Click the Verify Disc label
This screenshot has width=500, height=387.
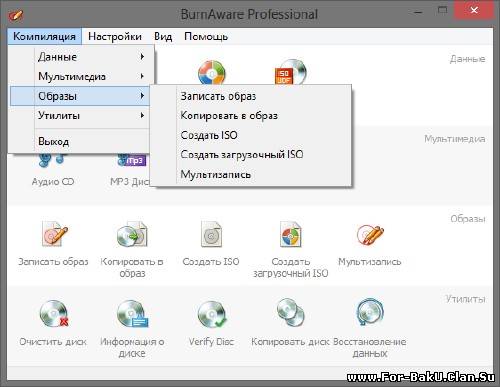coord(211,342)
